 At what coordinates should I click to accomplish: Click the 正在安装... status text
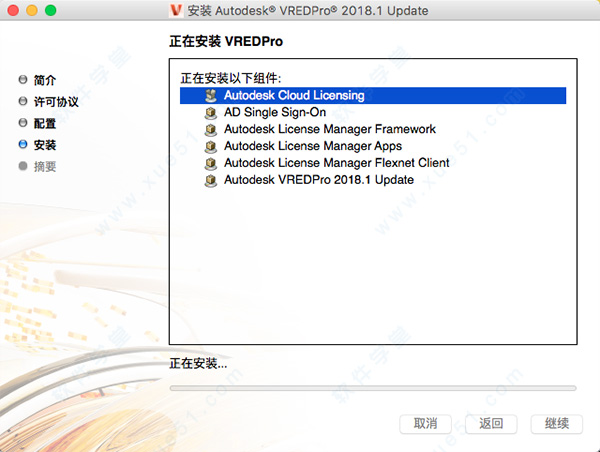198,363
